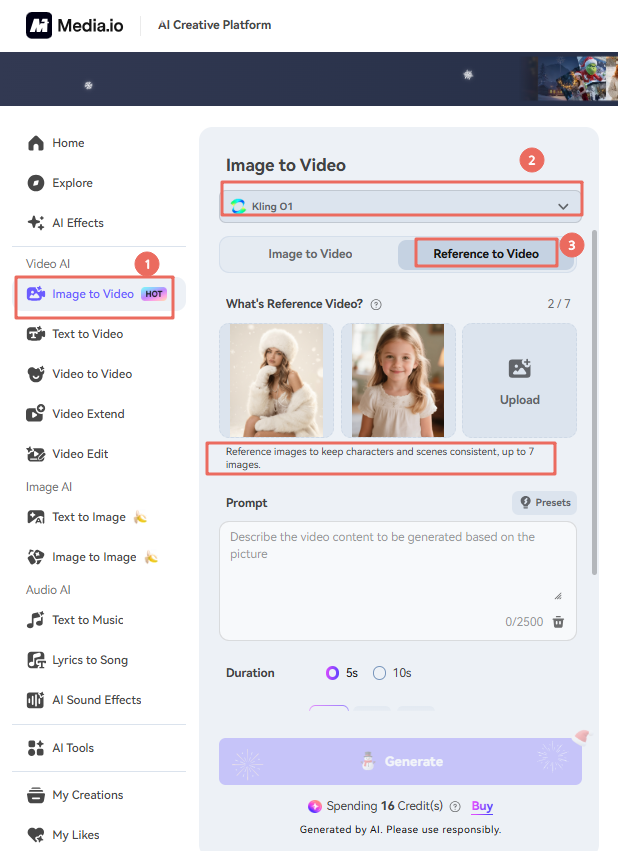Open AI Effects sparkle icon
618x851 pixels.
click(36, 223)
